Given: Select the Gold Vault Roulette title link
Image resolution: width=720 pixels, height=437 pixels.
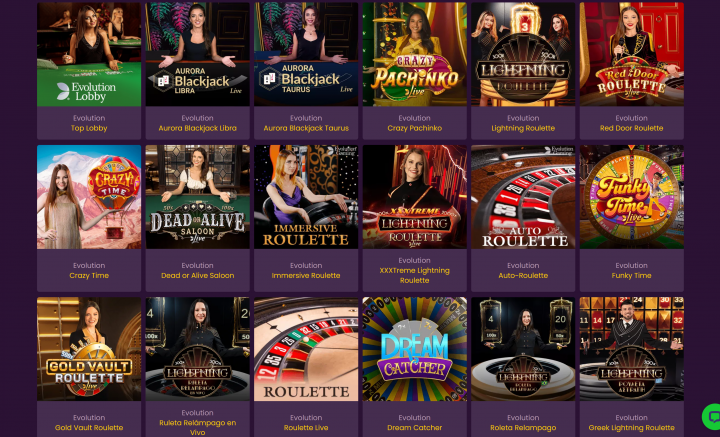Looking at the screenshot, I should tap(89, 427).
